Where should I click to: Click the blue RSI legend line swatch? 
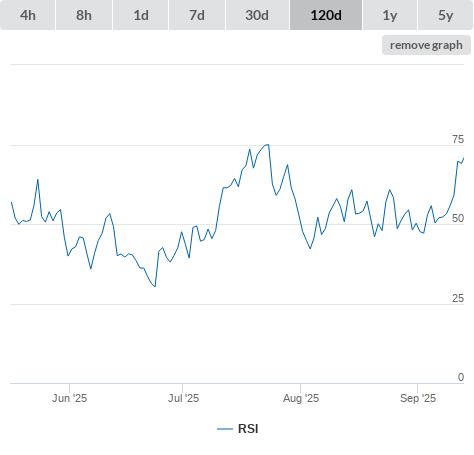tap(225, 429)
